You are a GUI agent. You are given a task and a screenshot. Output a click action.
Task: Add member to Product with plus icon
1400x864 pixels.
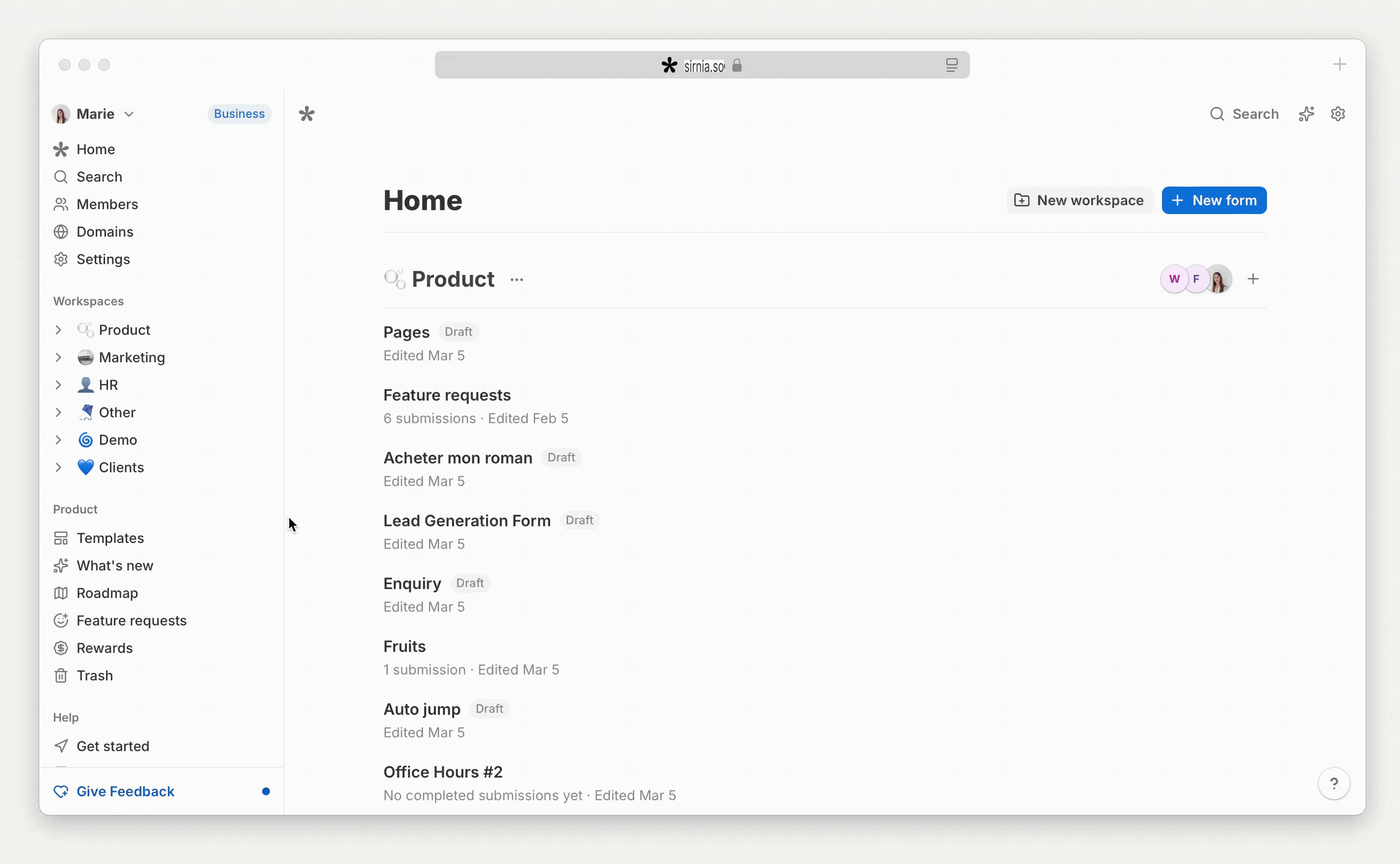(1253, 279)
